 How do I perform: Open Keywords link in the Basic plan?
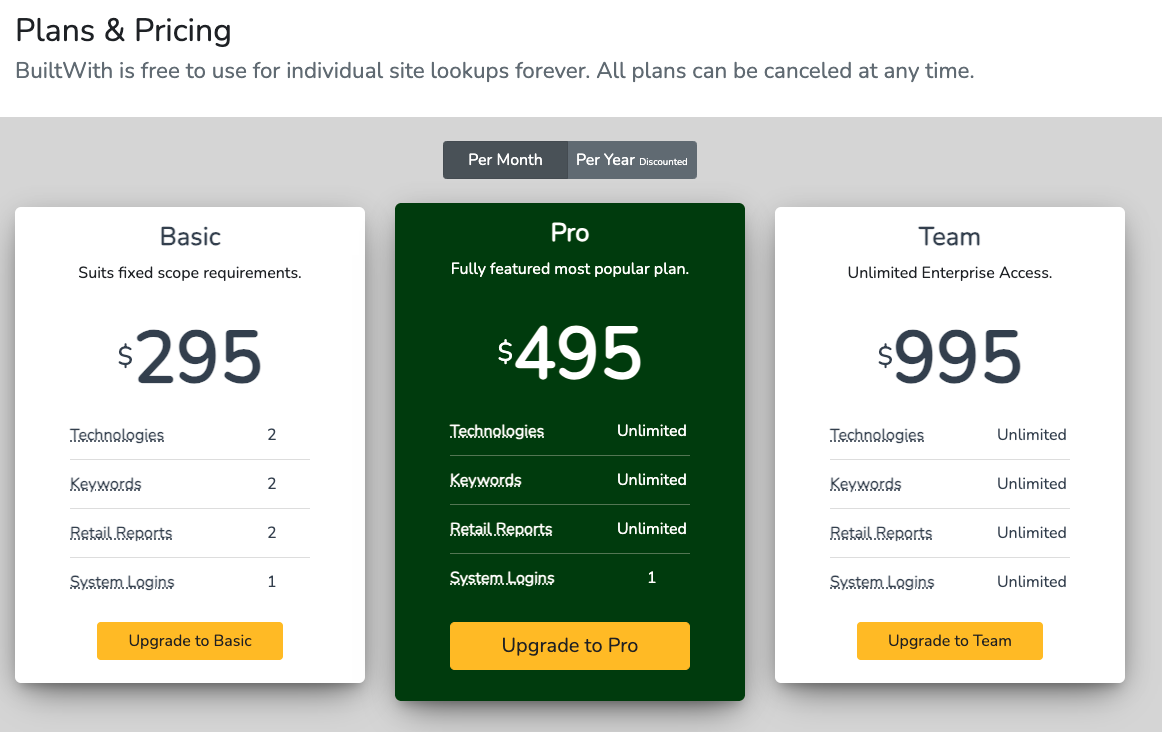[x=106, y=484]
